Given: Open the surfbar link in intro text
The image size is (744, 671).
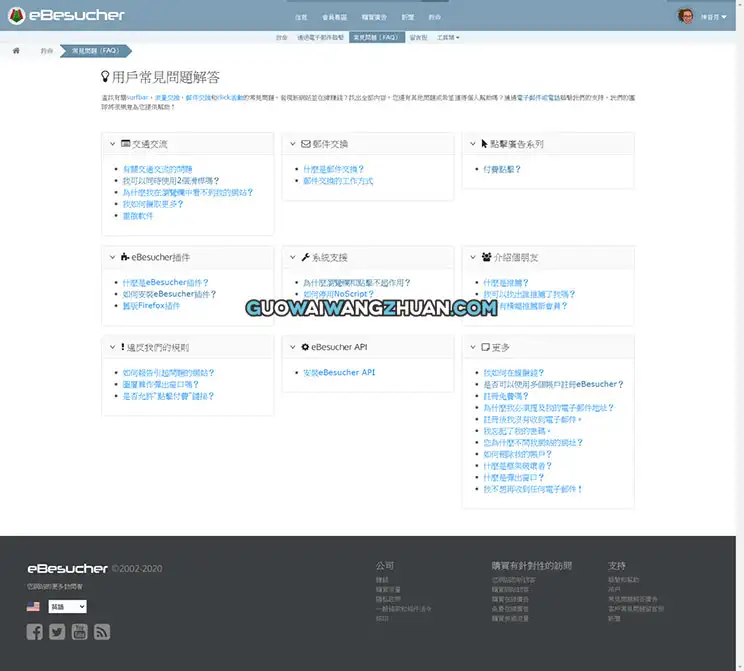Looking at the screenshot, I should (x=138, y=97).
